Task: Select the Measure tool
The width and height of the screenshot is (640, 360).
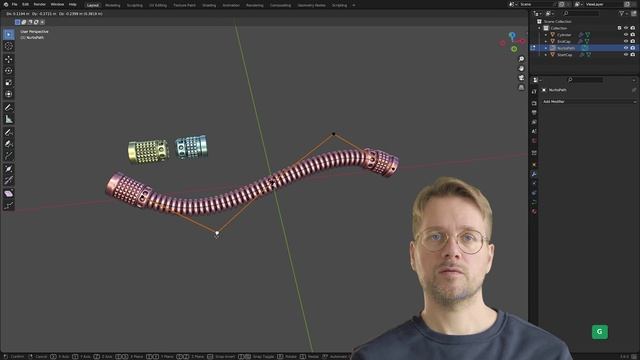Action: point(9,119)
